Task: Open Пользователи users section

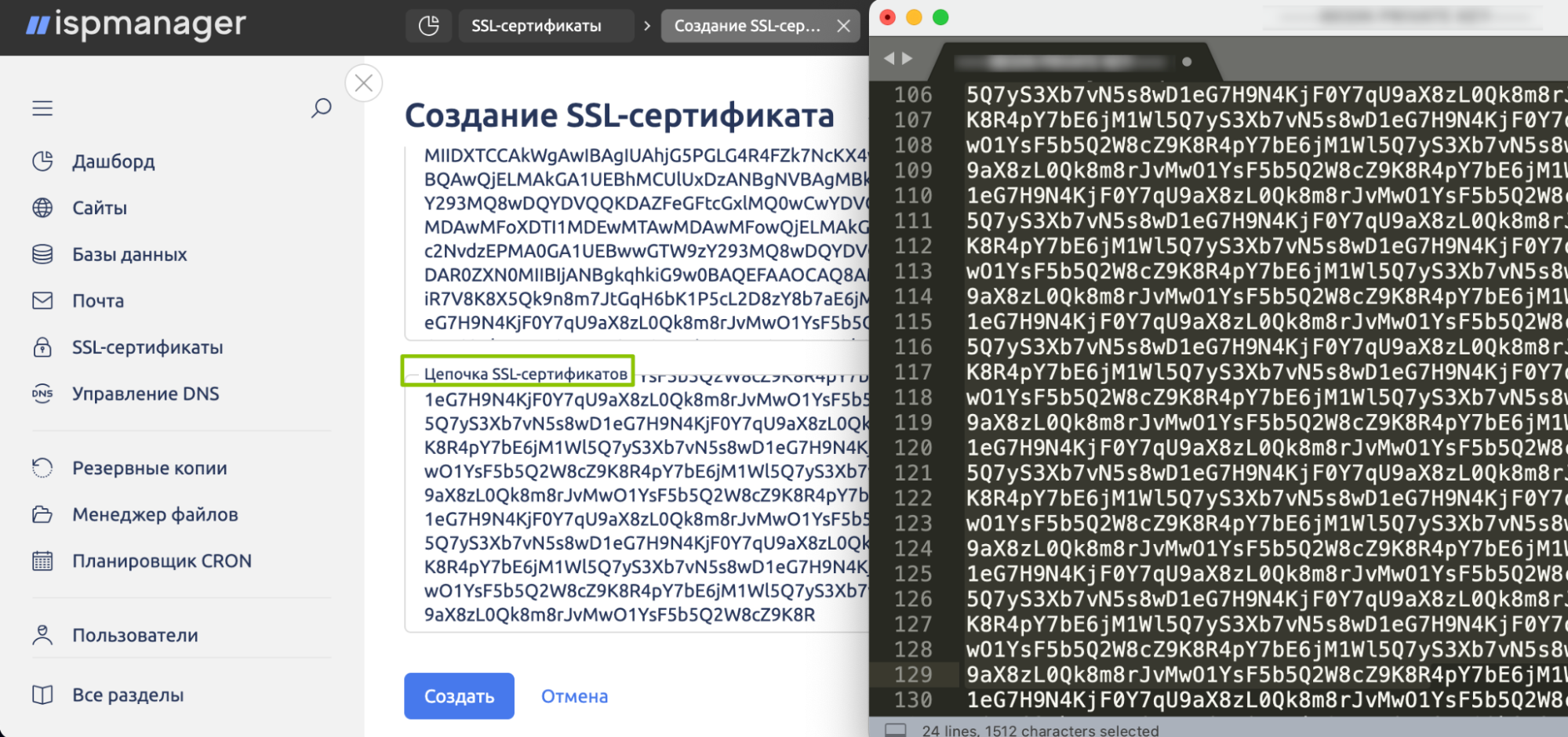Action: [x=135, y=635]
